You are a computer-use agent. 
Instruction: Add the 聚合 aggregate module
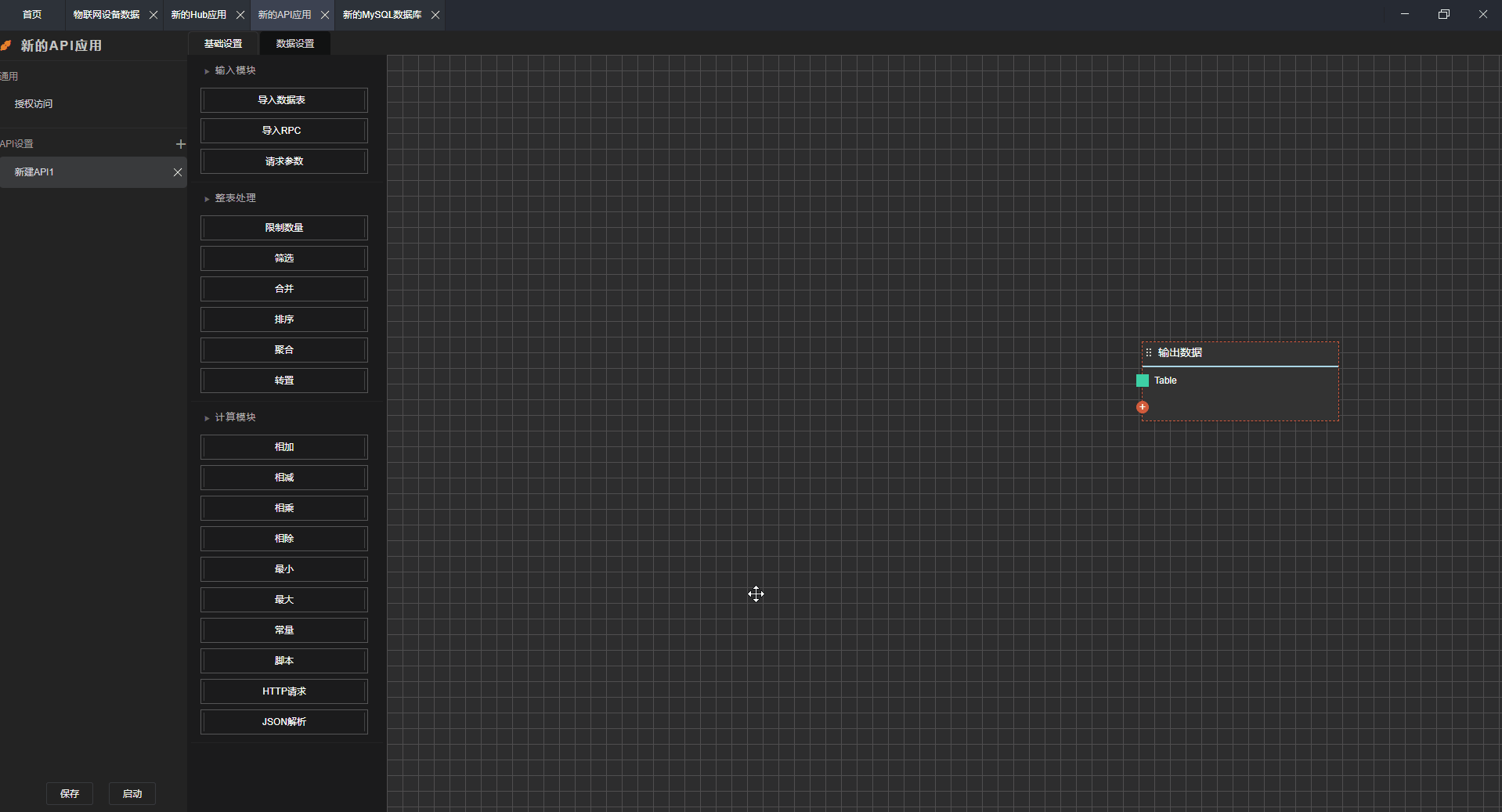tap(284, 350)
